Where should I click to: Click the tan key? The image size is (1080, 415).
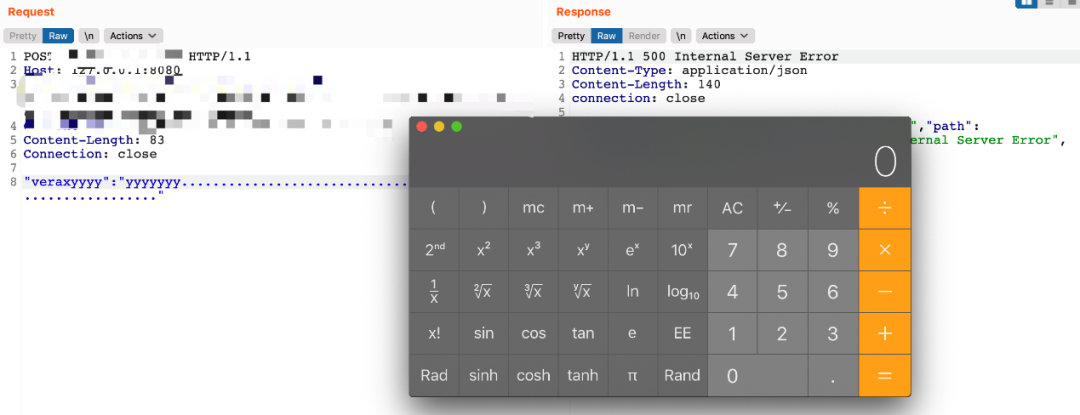pyautogui.click(x=583, y=334)
